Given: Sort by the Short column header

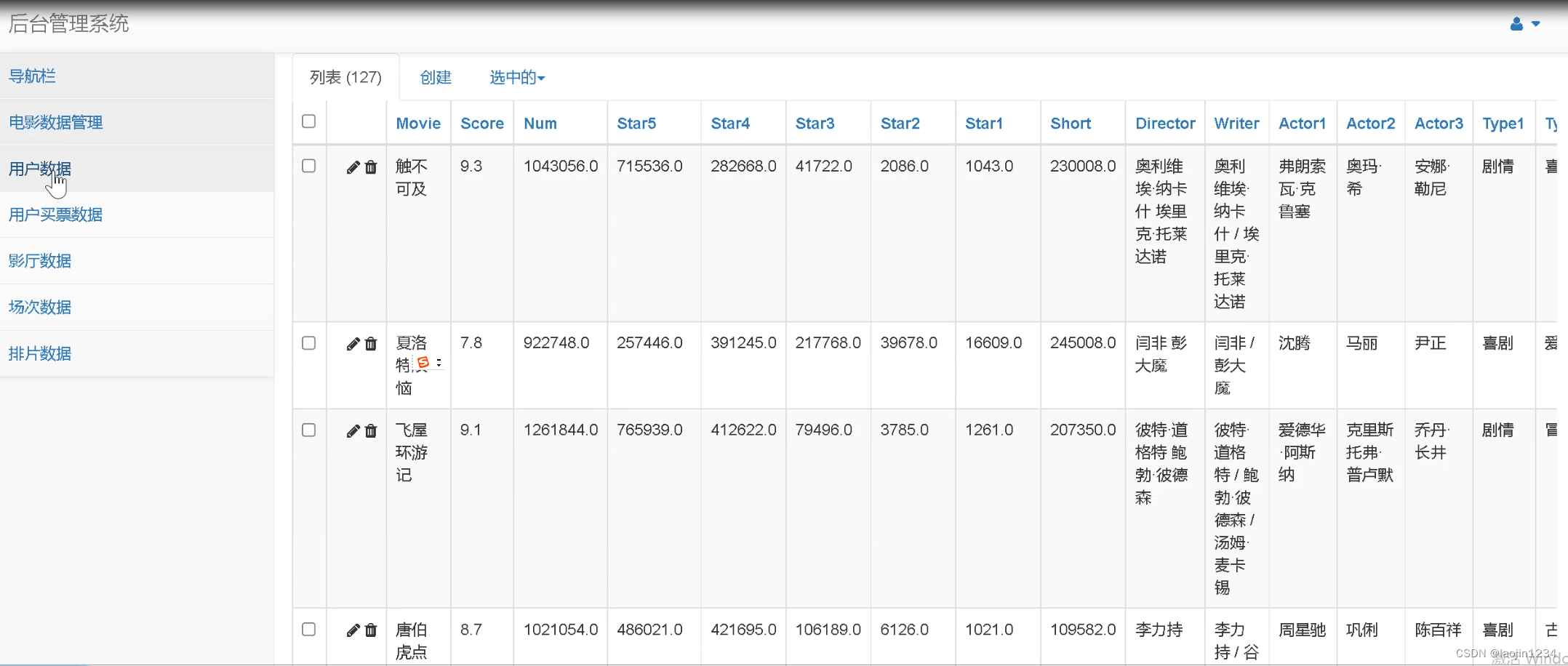Looking at the screenshot, I should click(1071, 124).
